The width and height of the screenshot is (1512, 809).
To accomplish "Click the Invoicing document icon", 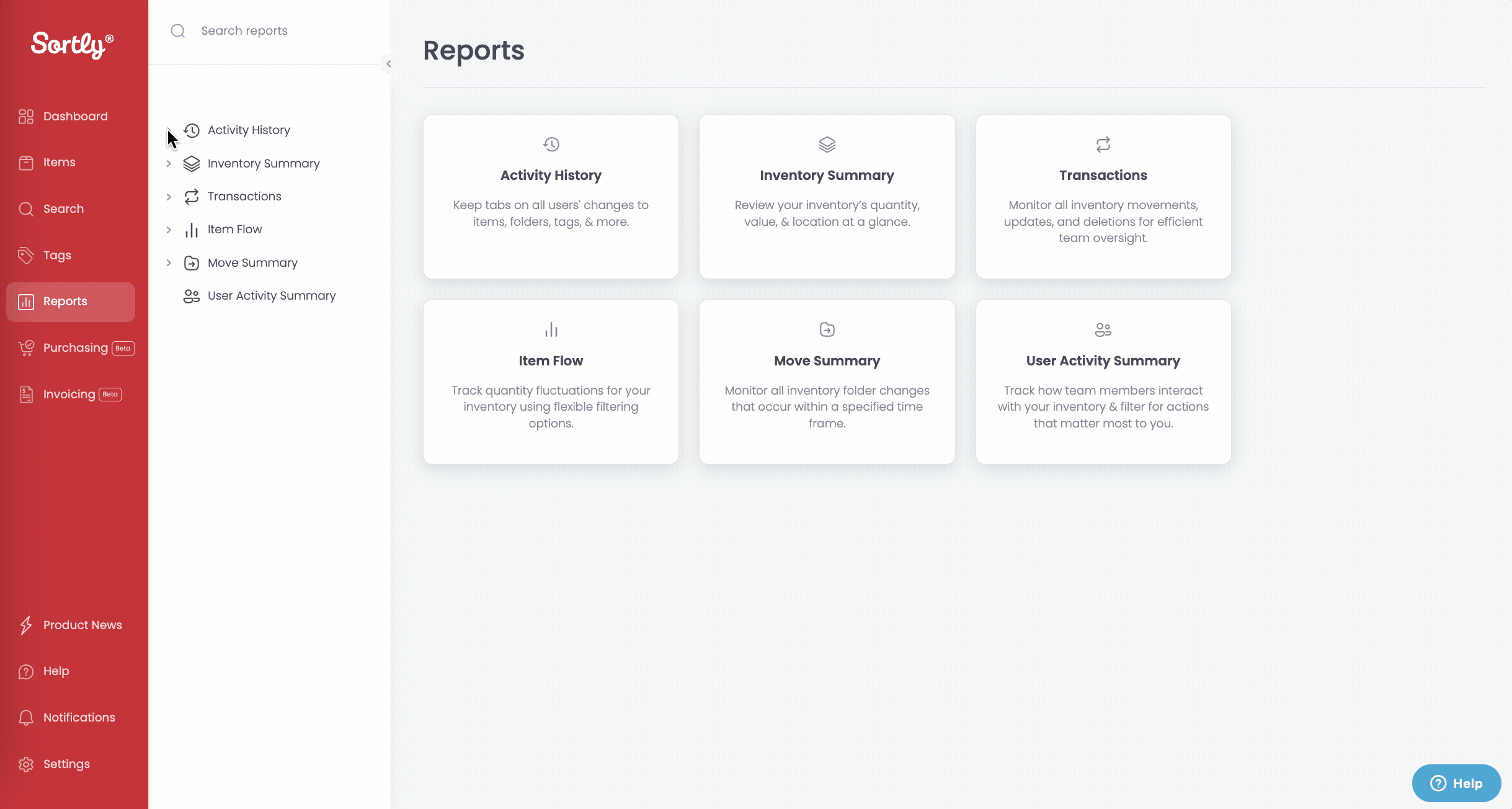I will click(x=26, y=394).
